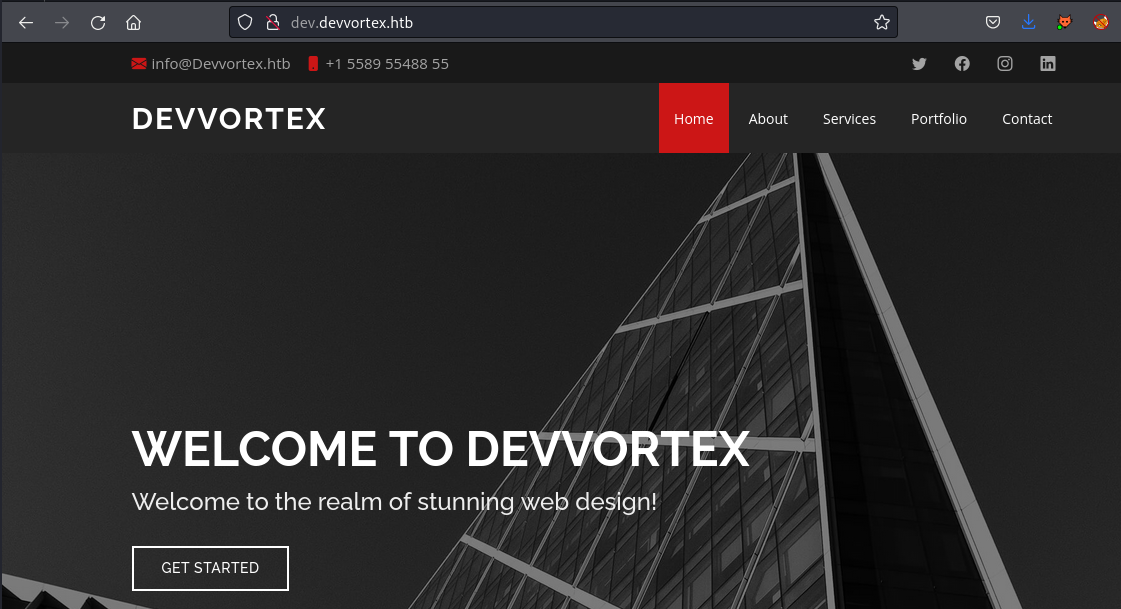
Task: Click the phone icon in the top bar
Action: [x=315, y=63]
